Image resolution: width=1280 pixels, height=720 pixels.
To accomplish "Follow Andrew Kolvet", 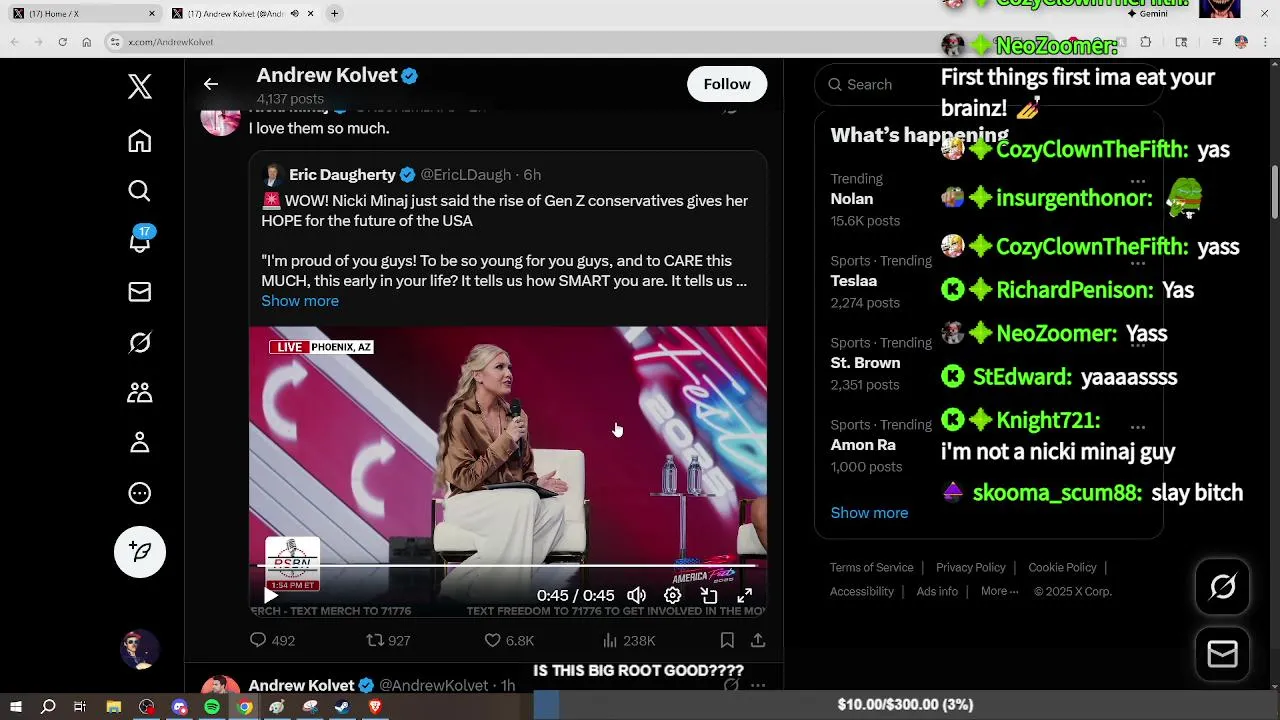I will coord(727,84).
